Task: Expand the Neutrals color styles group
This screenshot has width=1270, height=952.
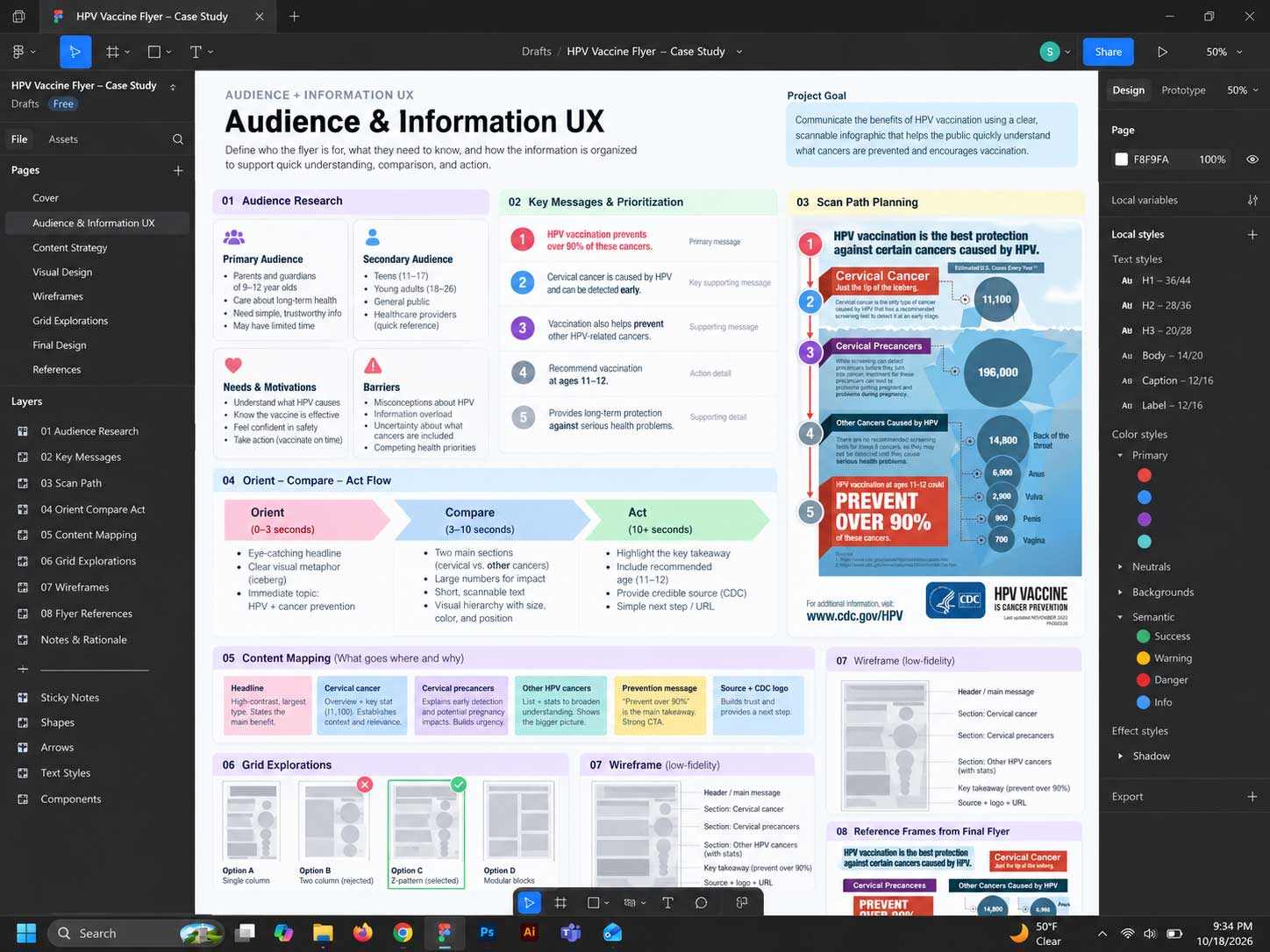Action: [1120, 566]
